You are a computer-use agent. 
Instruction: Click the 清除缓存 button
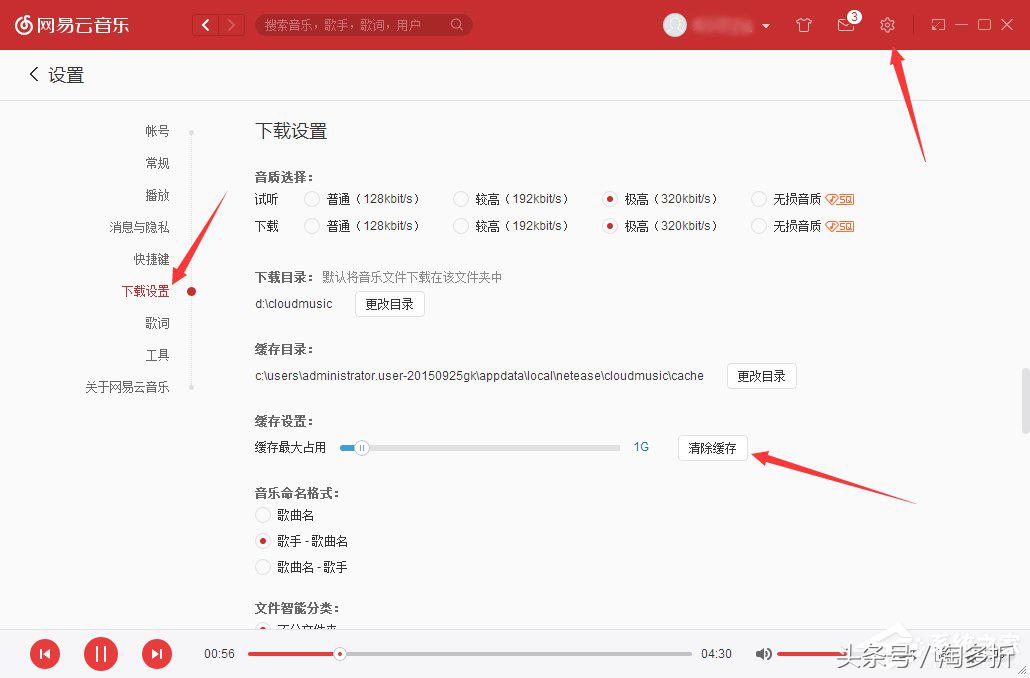pyautogui.click(x=712, y=448)
